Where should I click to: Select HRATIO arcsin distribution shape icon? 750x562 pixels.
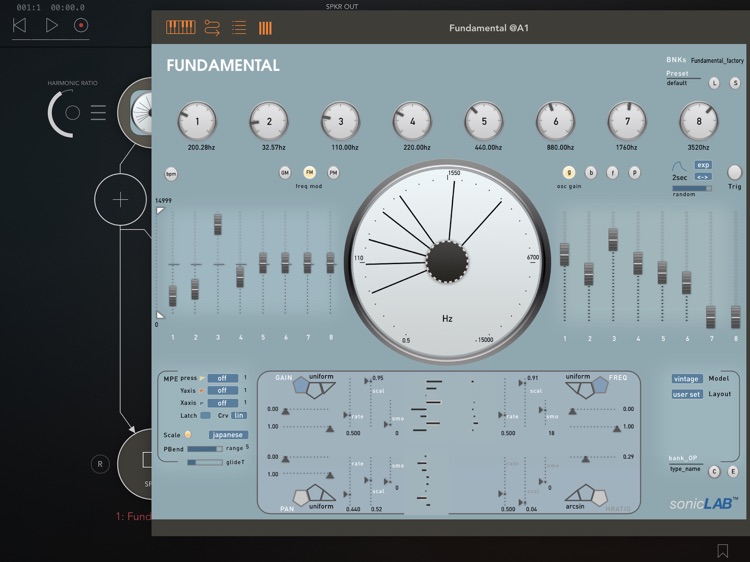click(587, 495)
